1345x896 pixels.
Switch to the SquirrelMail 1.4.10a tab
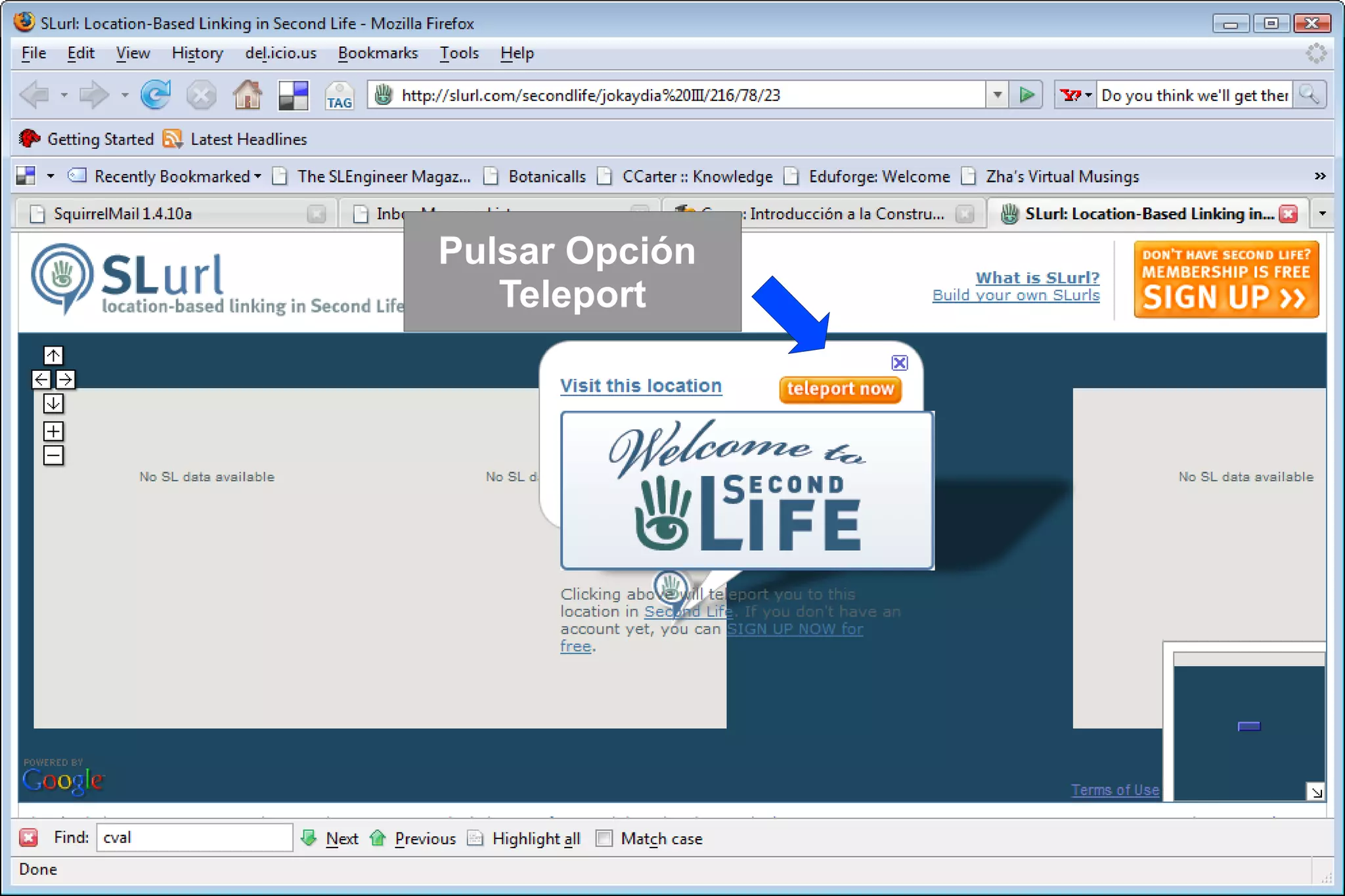pyautogui.click(x=123, y=214)
